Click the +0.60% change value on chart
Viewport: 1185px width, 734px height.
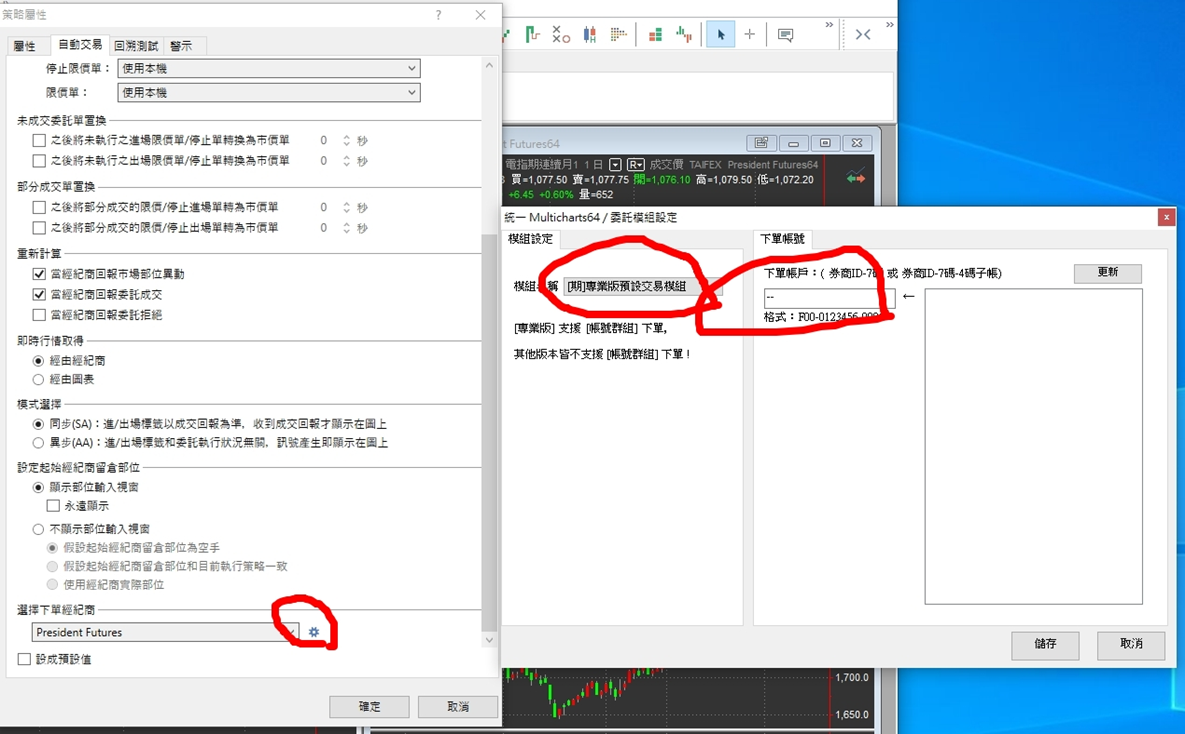pos(556,194)
